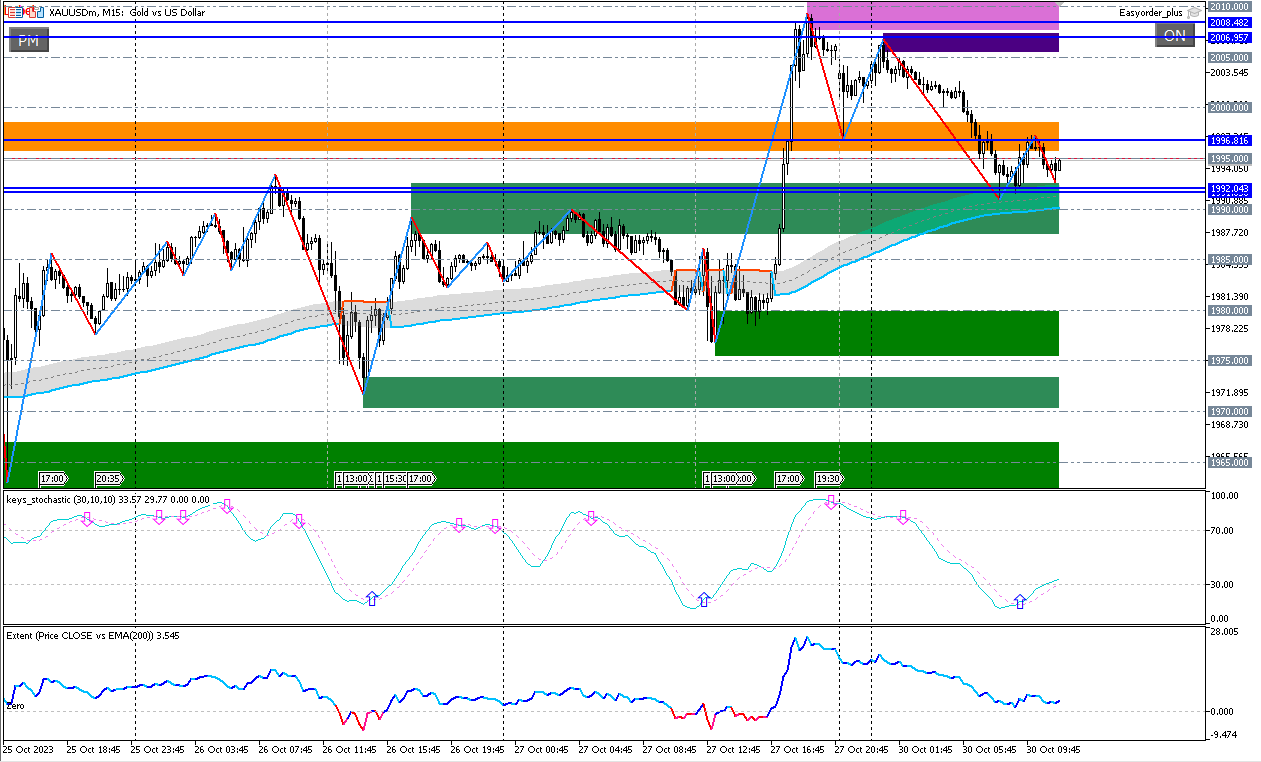Click the leftmost 17:00 time flag

point(52,479)
